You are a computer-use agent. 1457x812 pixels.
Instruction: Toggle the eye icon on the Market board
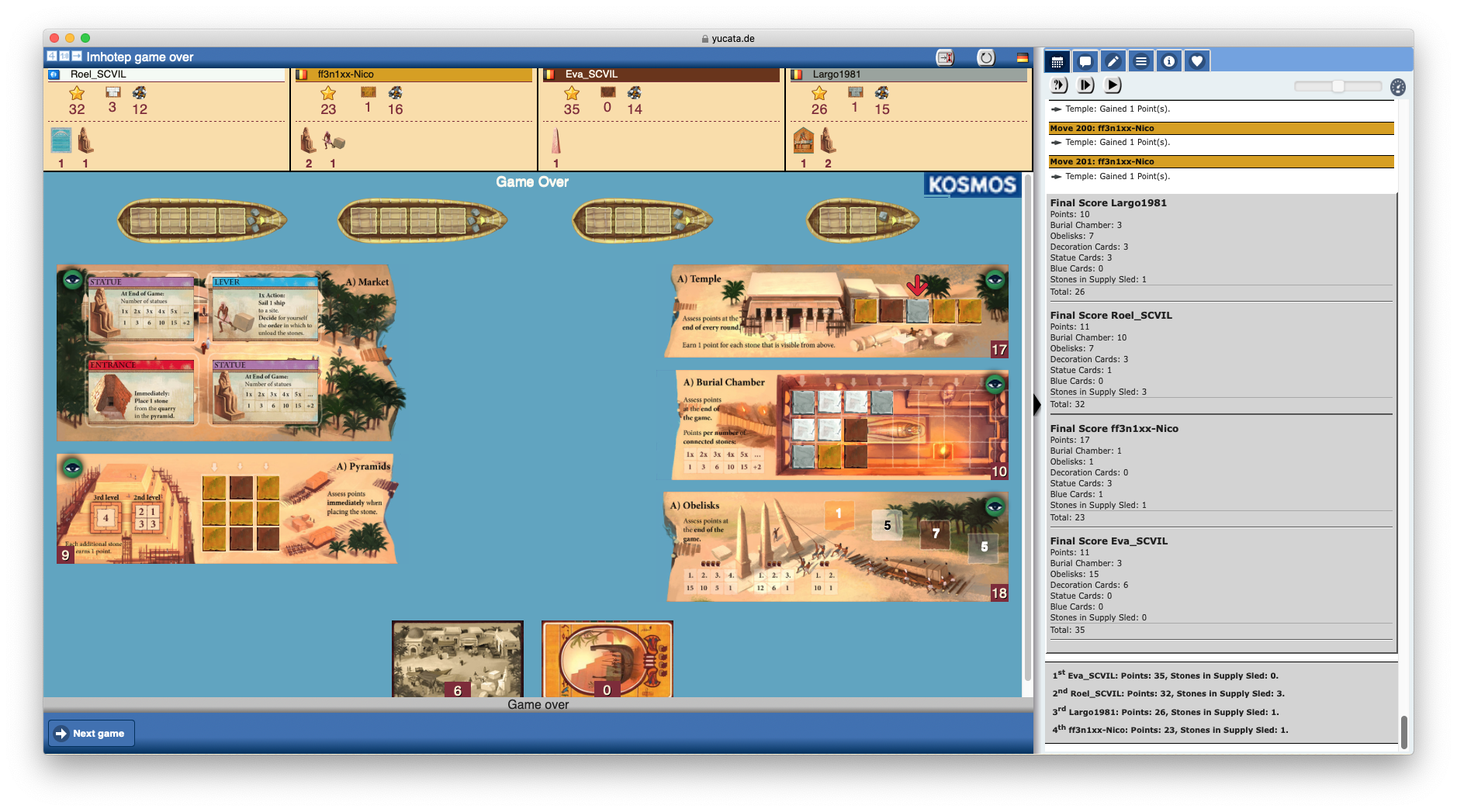pos(72,280)
